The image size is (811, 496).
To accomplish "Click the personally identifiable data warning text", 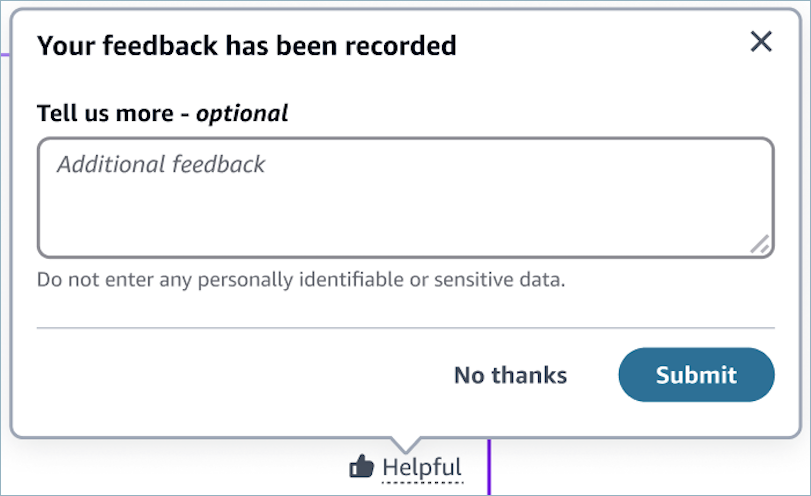I will (x=301, y=280).
